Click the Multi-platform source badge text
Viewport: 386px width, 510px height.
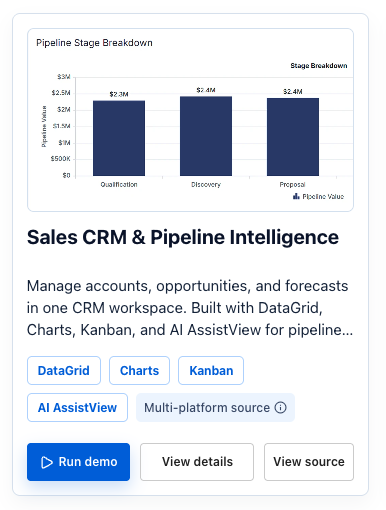pyautogui.click(x=207, y=407)
